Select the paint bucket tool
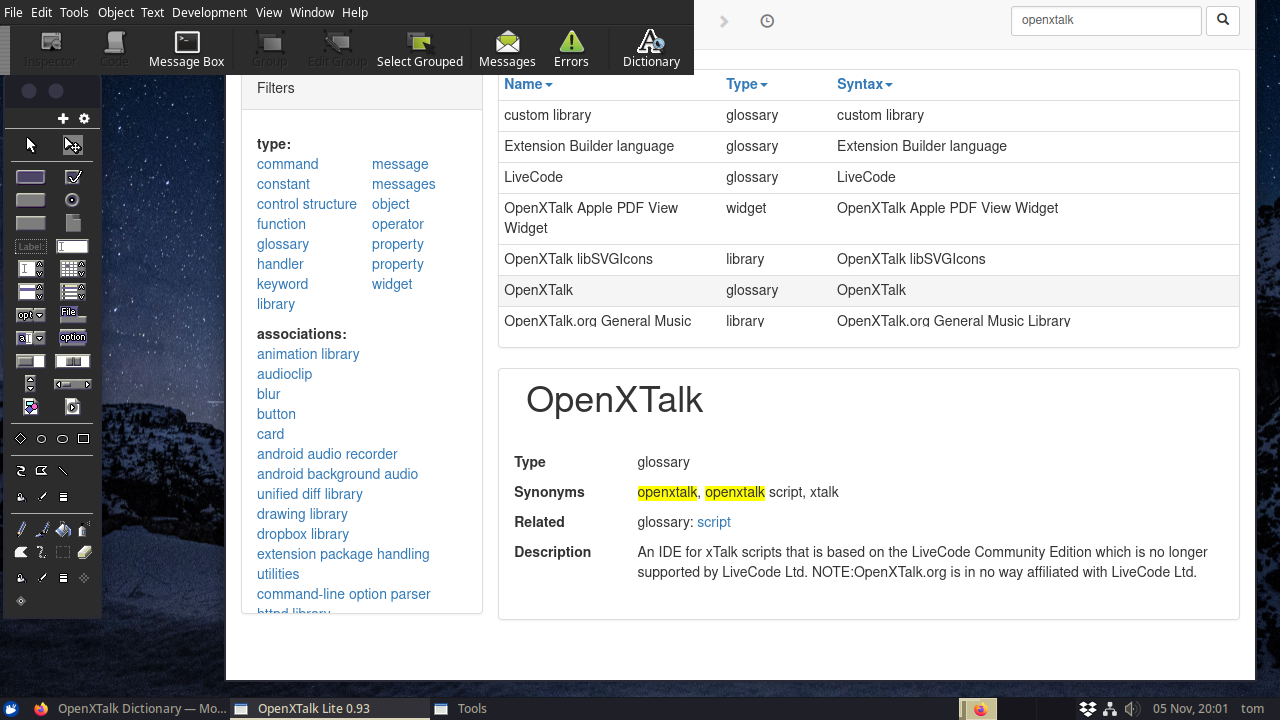The width and height of the screenshot is (1280, 720). click(63, 530)
